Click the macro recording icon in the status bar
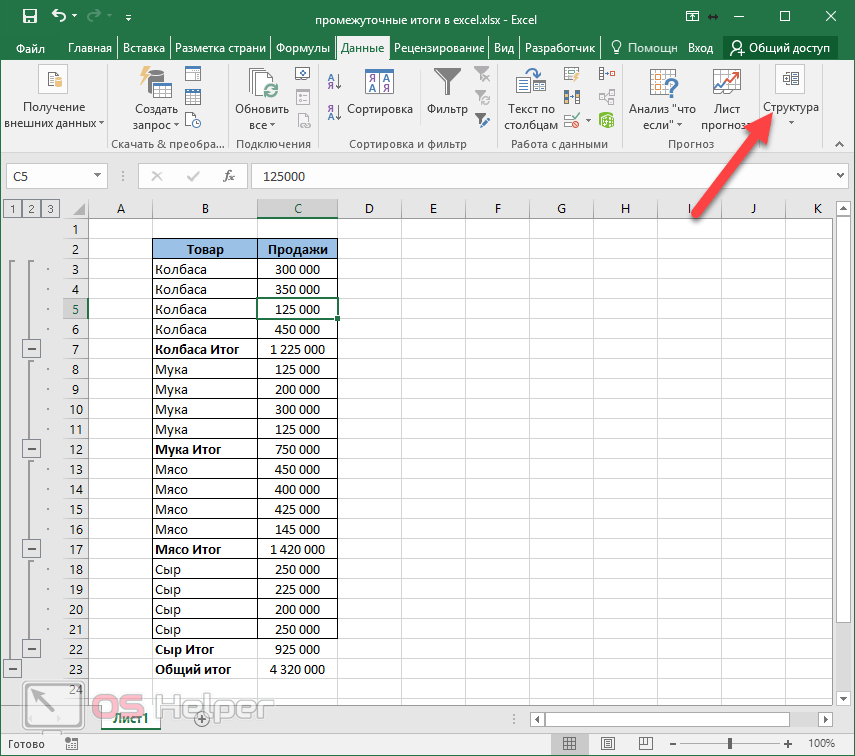Screen dimensions: 855x756 (x=71, y=743)
